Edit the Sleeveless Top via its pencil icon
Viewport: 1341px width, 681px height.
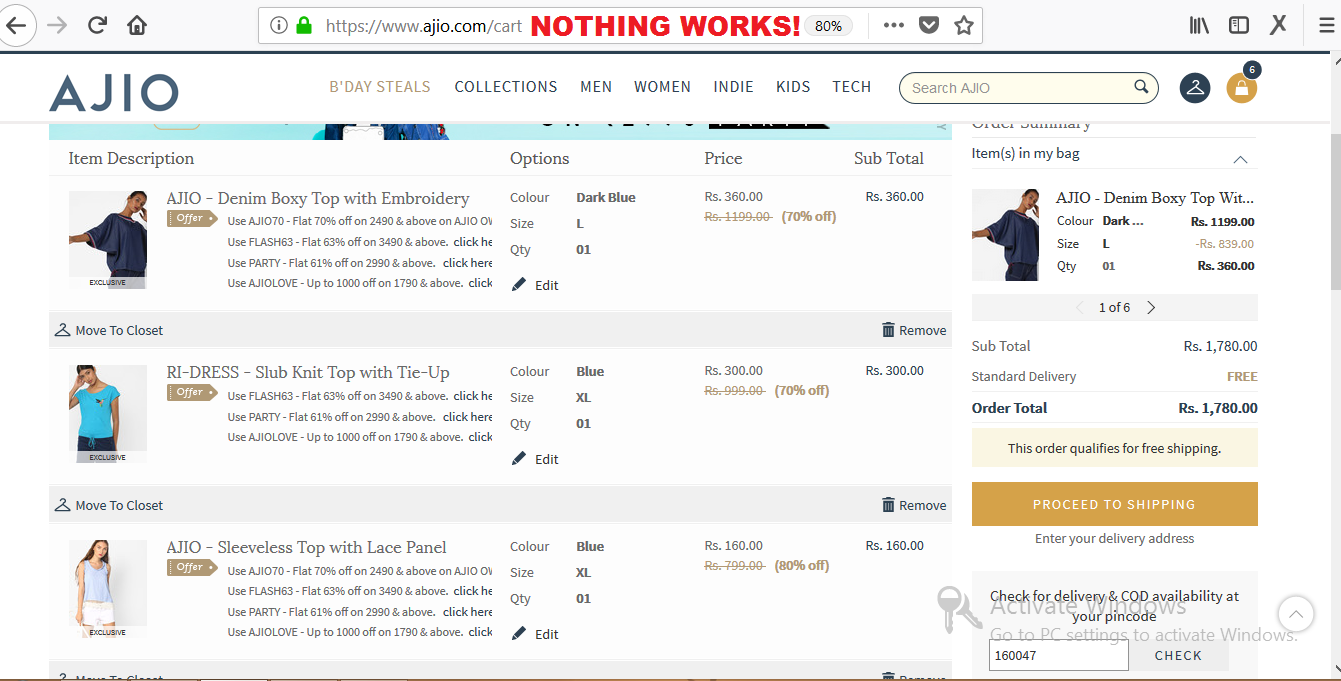518,633
